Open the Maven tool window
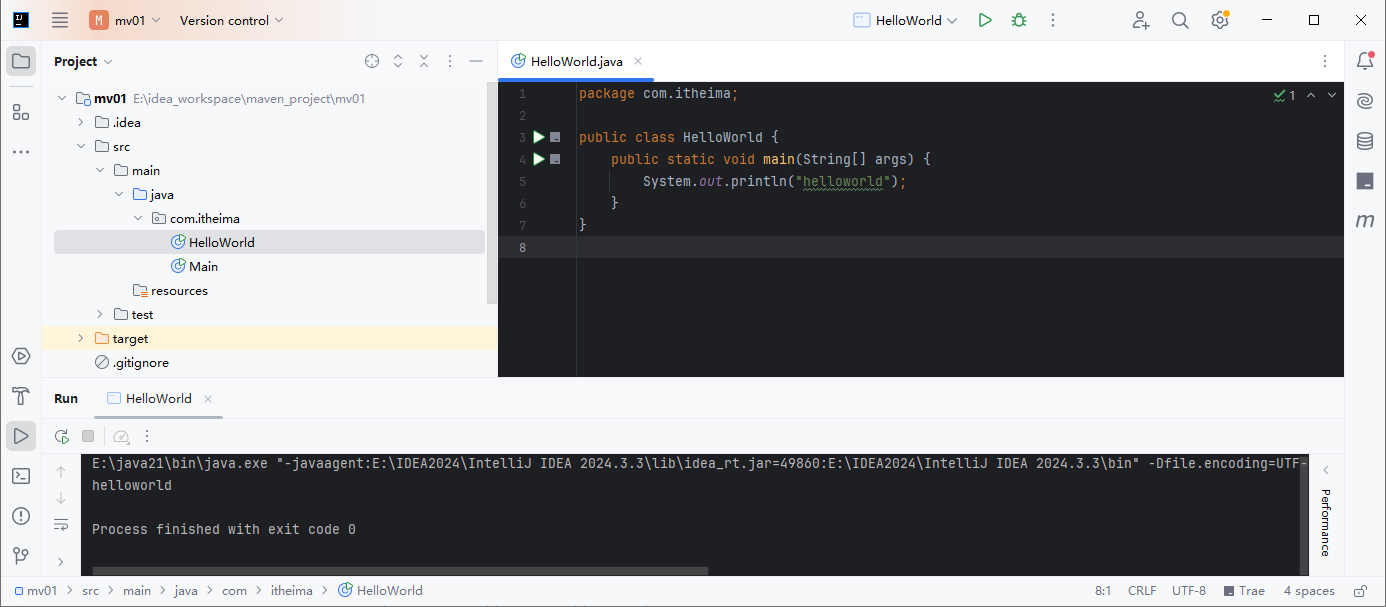 coord(1365,221)
